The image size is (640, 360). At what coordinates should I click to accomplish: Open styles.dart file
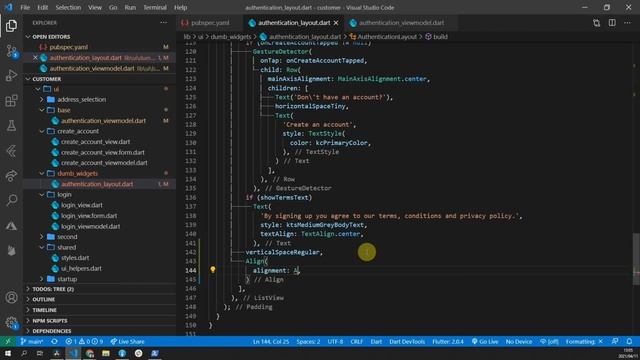coord(75,258)
